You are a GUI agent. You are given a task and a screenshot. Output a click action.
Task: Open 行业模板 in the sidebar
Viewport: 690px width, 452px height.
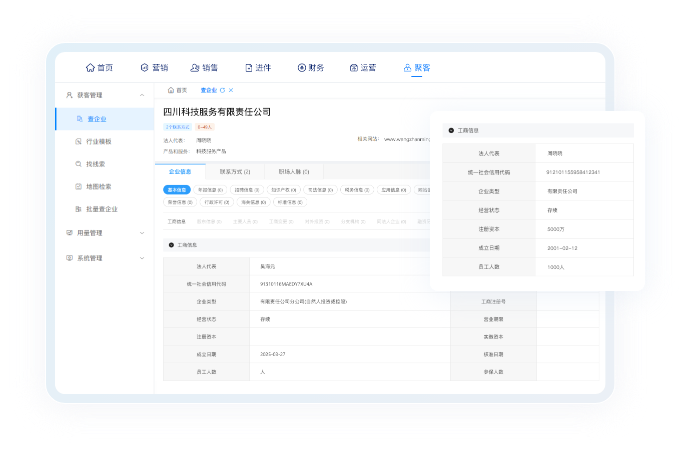click(96, 142)
